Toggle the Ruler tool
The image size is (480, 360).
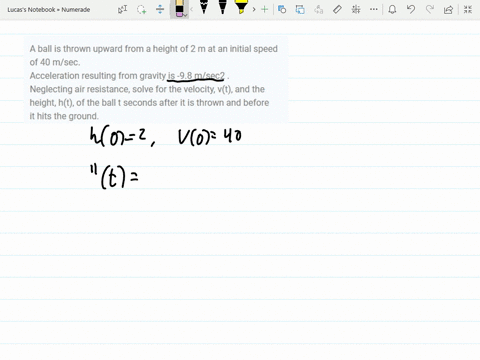point(337,9)
